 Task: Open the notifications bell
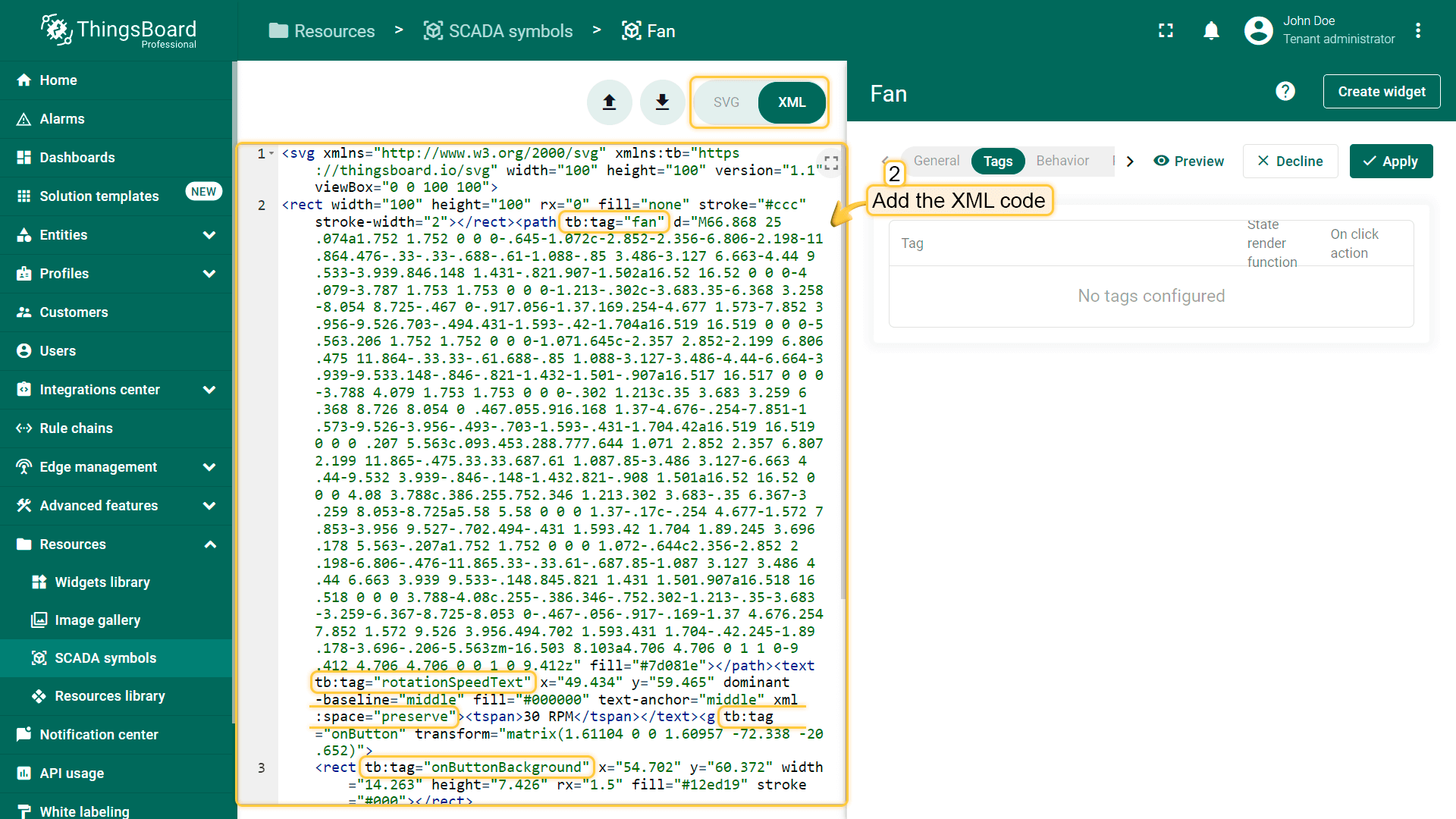pos(1211,30)
